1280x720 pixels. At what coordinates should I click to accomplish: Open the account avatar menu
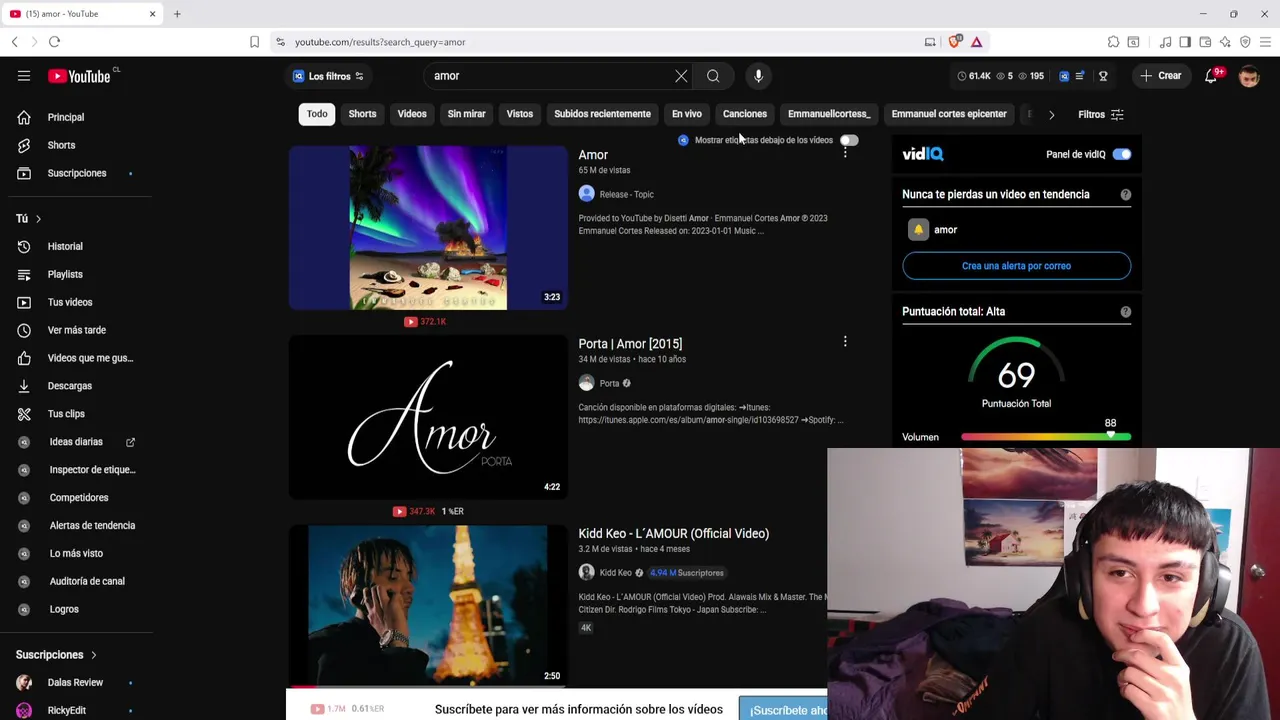(1249, 76)
